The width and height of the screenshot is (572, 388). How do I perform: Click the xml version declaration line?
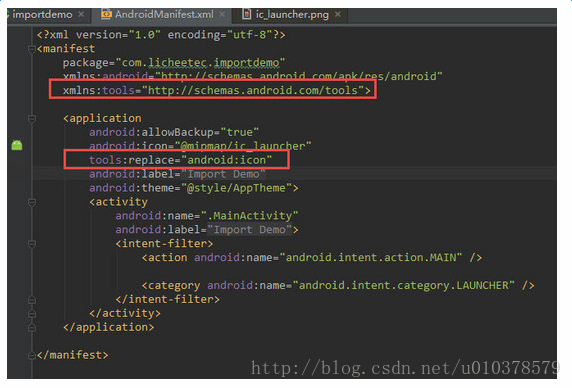(161, 35)
